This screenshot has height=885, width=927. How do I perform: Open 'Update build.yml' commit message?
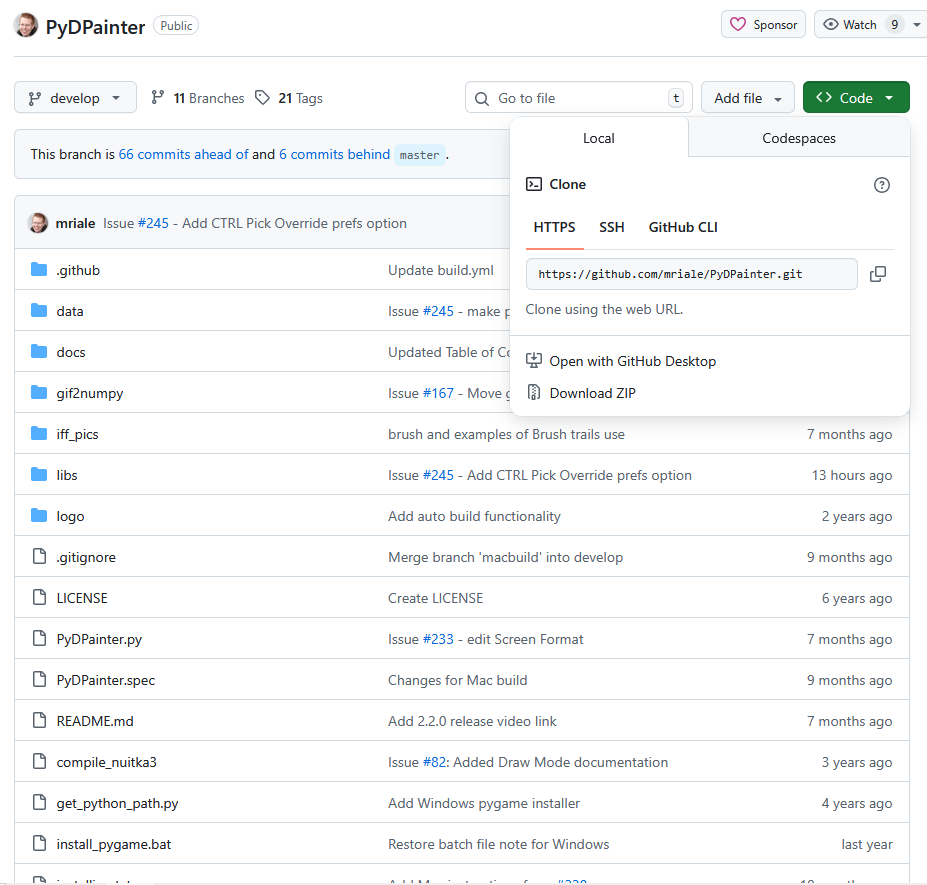coord(440,270)
